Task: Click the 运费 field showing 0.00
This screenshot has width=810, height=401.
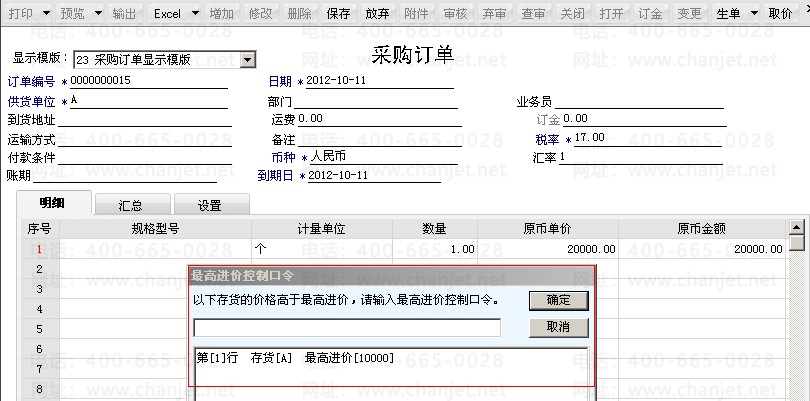Action: tap(380, 119)
